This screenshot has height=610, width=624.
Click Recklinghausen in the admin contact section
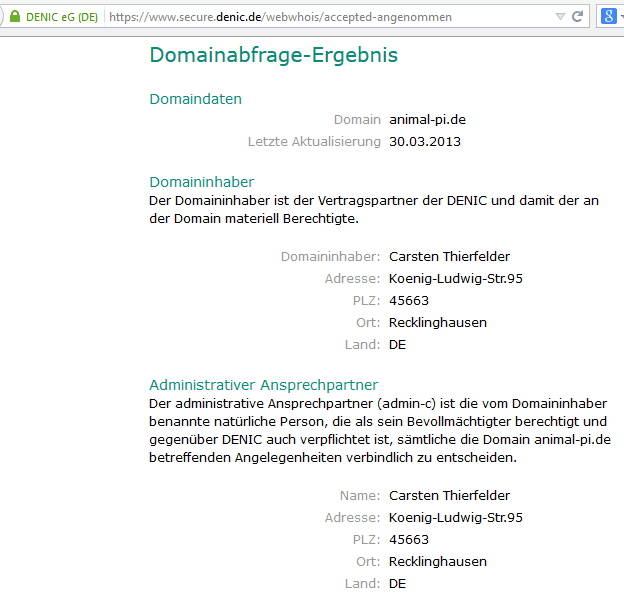tap(438, 562)
